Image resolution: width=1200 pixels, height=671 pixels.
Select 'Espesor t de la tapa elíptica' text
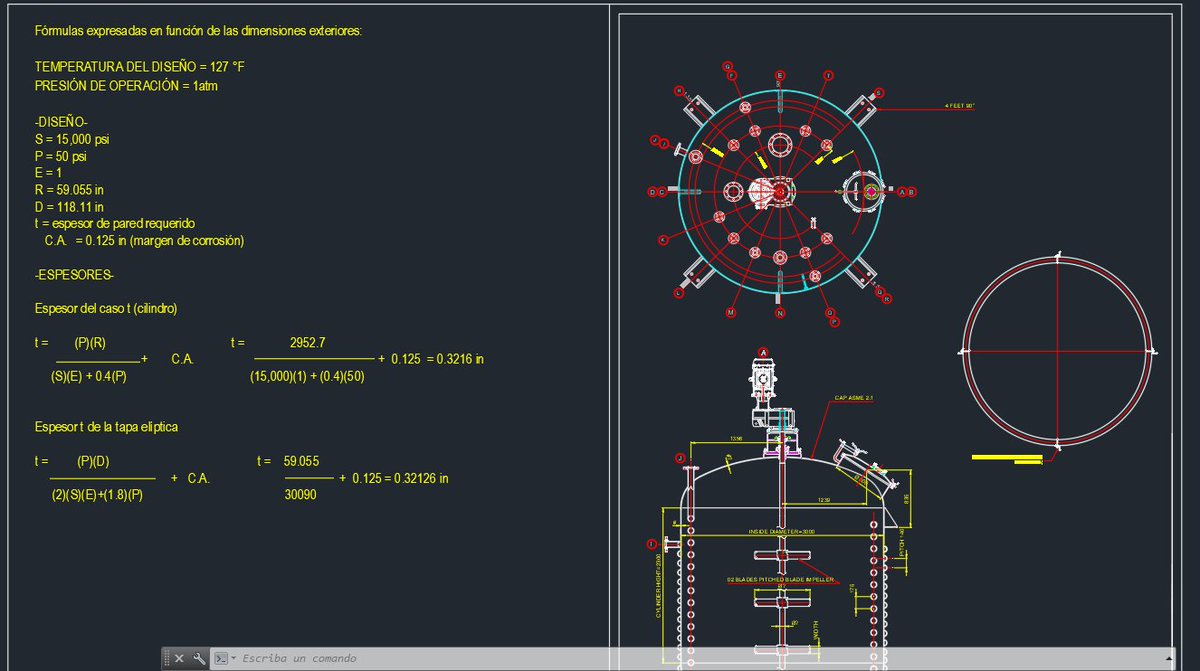[107, 427]
